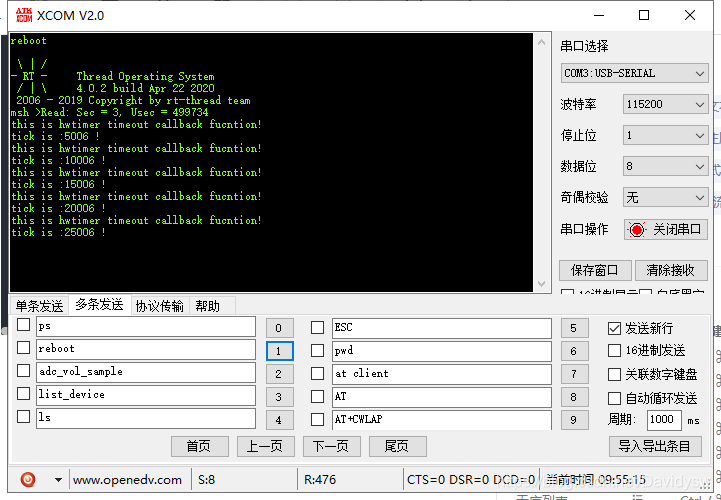
Task: Go to 尾页 last page
Action: coord(397,446)
